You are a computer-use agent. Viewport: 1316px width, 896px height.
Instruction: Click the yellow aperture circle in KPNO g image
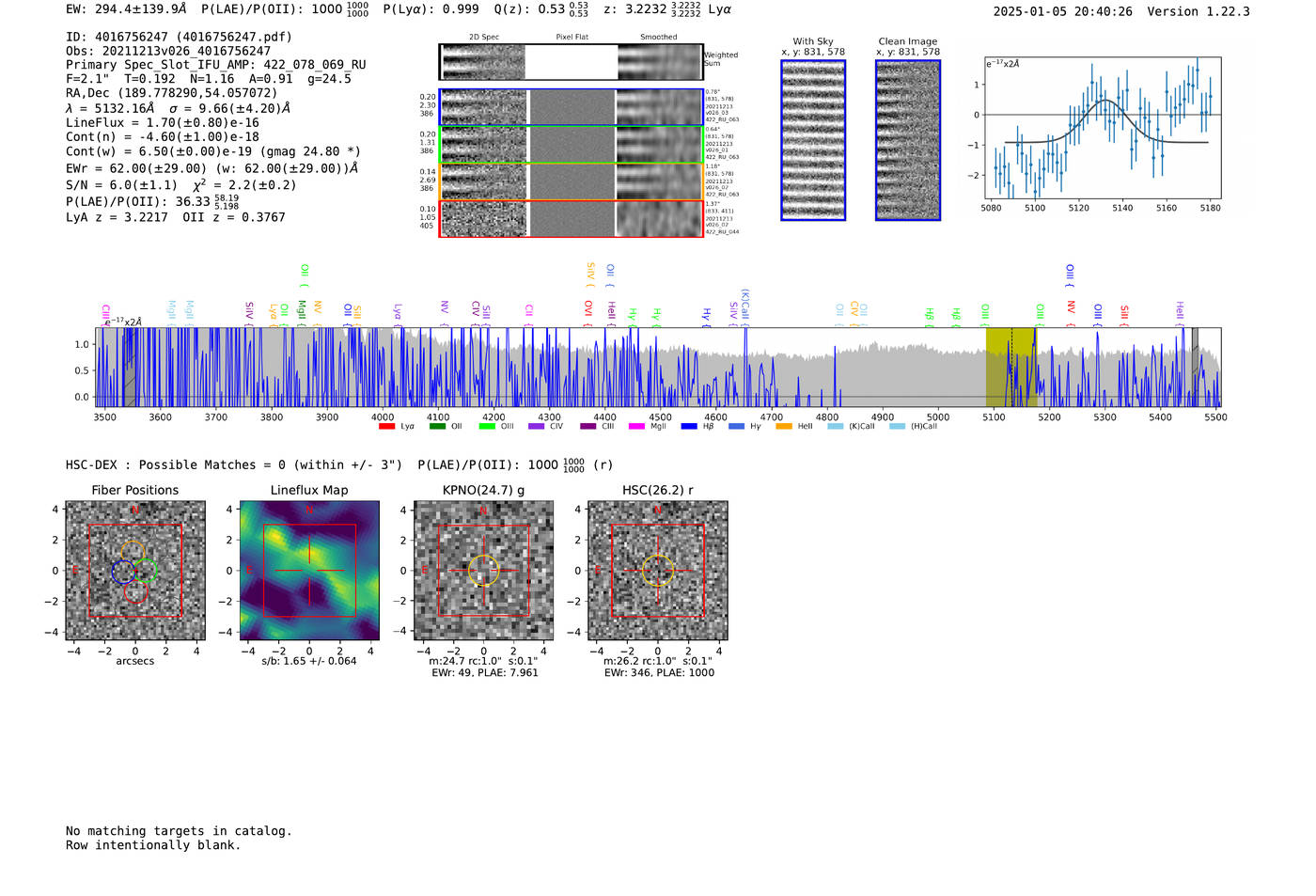[483, 571]
